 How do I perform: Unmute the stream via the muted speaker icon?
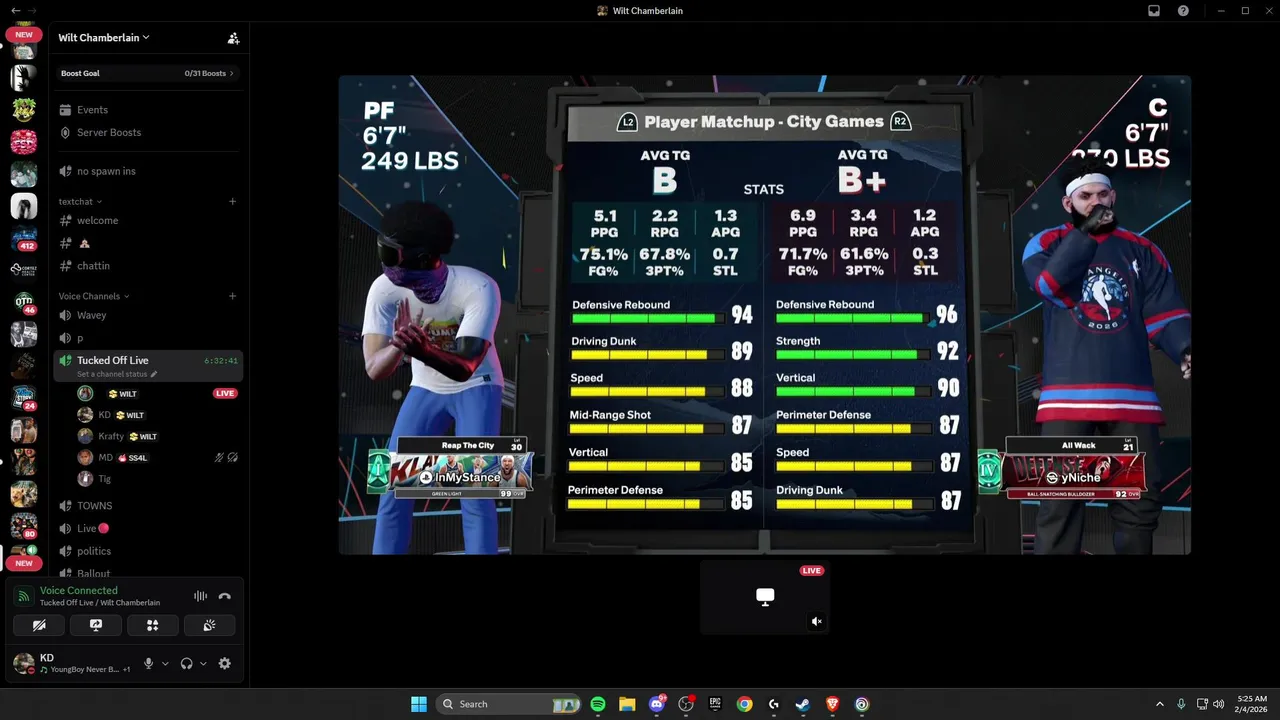816,622
